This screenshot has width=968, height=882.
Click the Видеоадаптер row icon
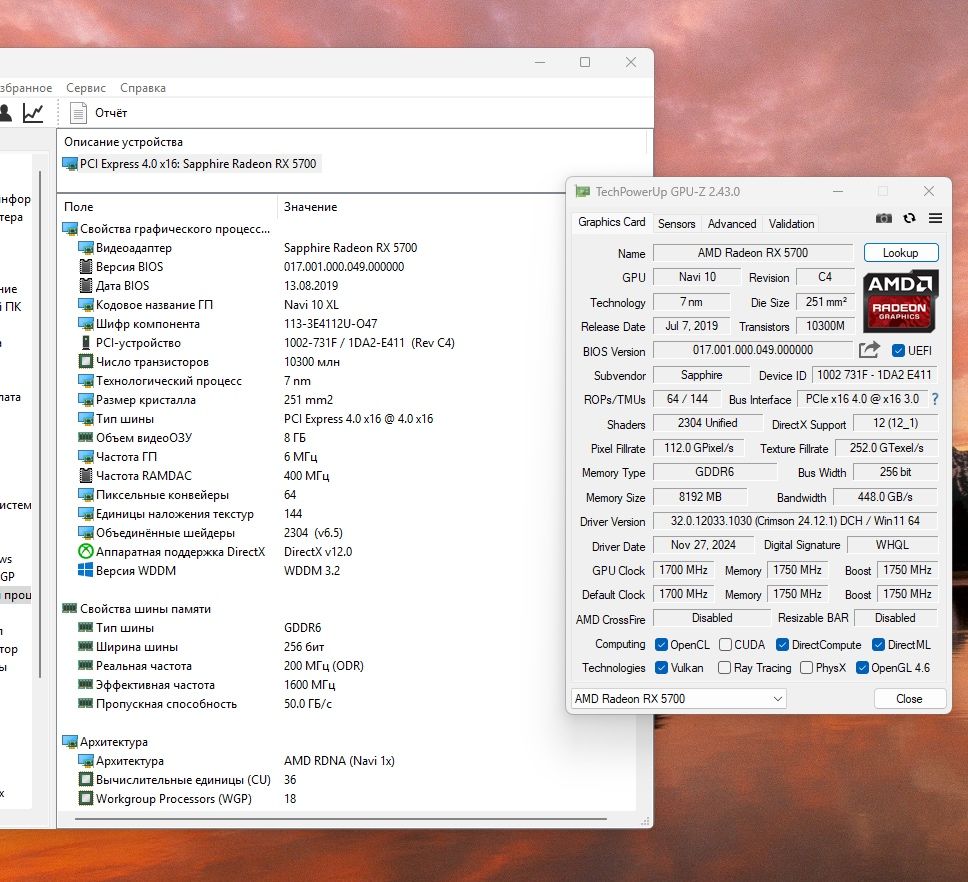[x=86, y=248]
